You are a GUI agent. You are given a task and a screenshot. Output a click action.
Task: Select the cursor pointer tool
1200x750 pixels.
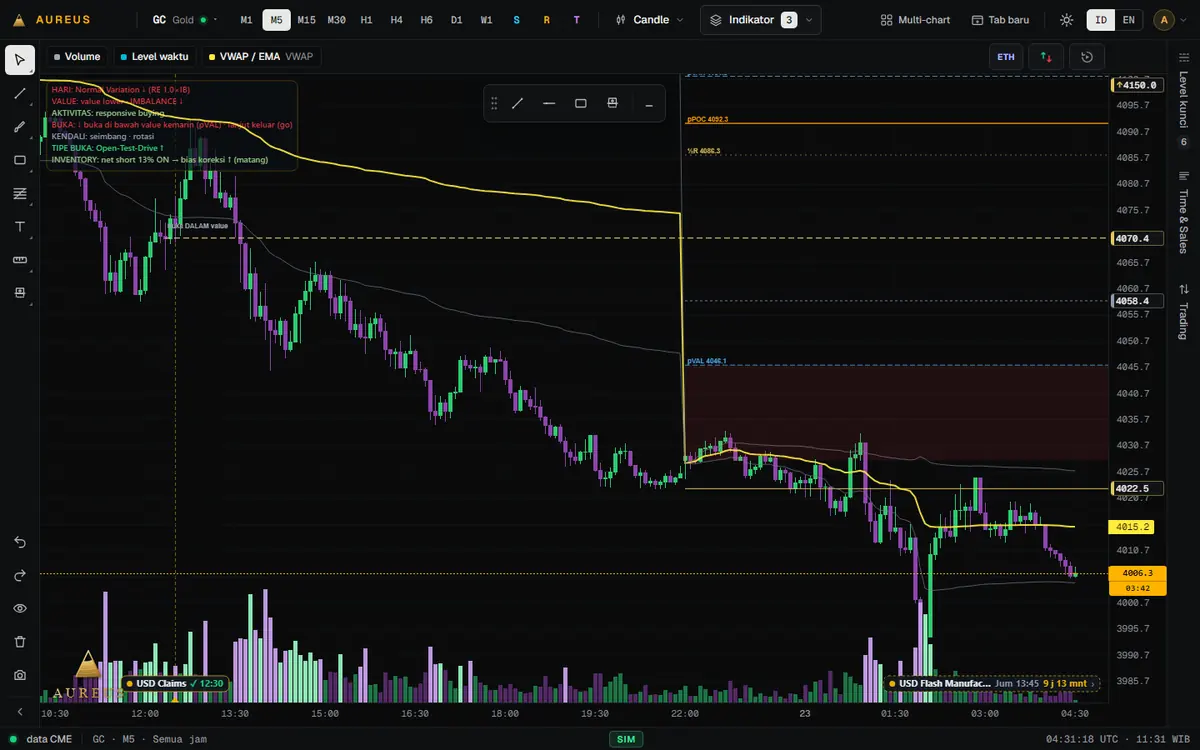tap(20, 60)
